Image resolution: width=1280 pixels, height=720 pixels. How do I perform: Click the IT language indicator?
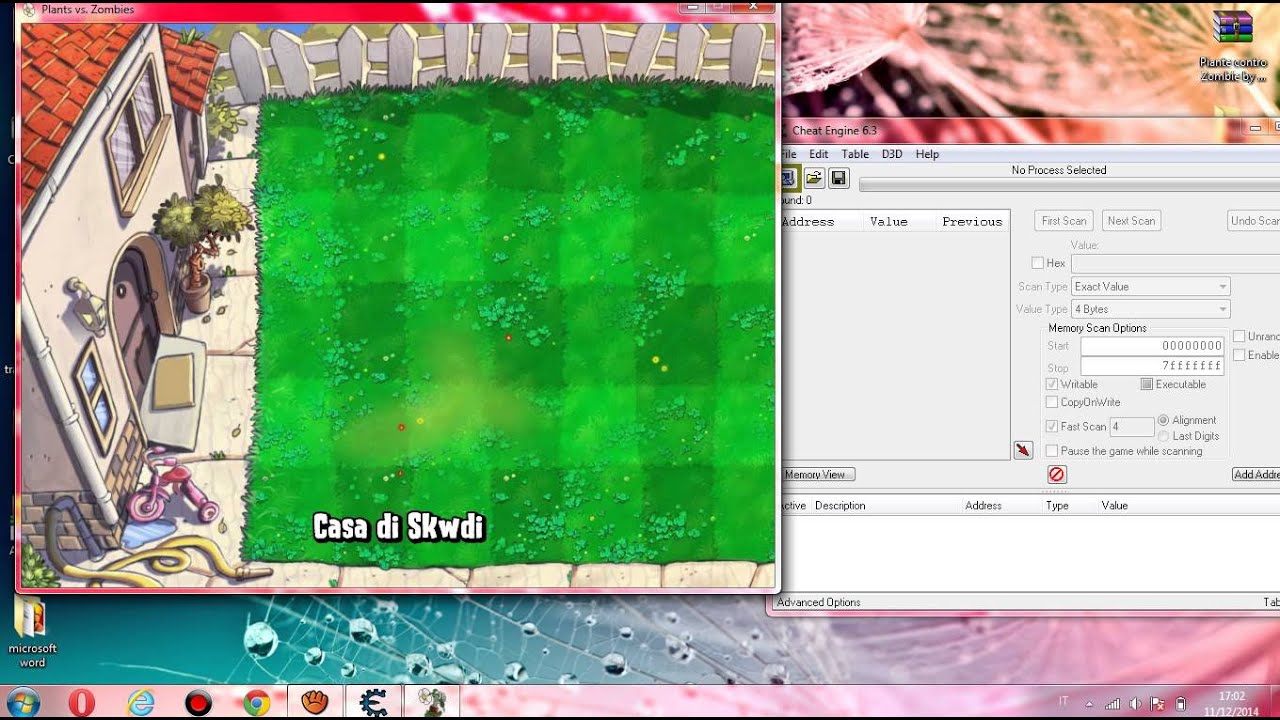point(1063,702)
